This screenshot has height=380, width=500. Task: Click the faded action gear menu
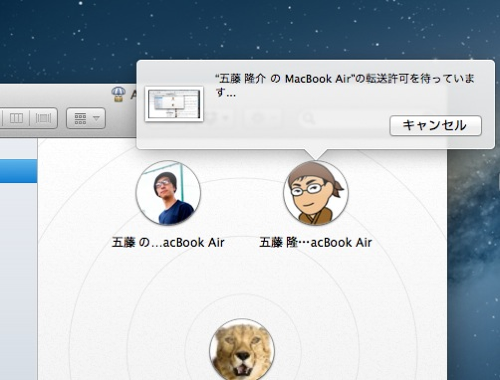click(x=263, y=118)
